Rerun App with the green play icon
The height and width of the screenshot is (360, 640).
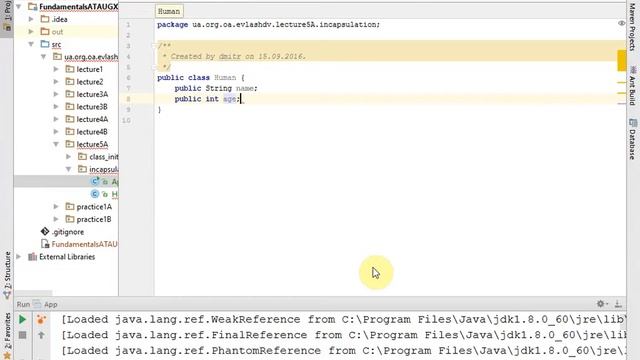22,319
